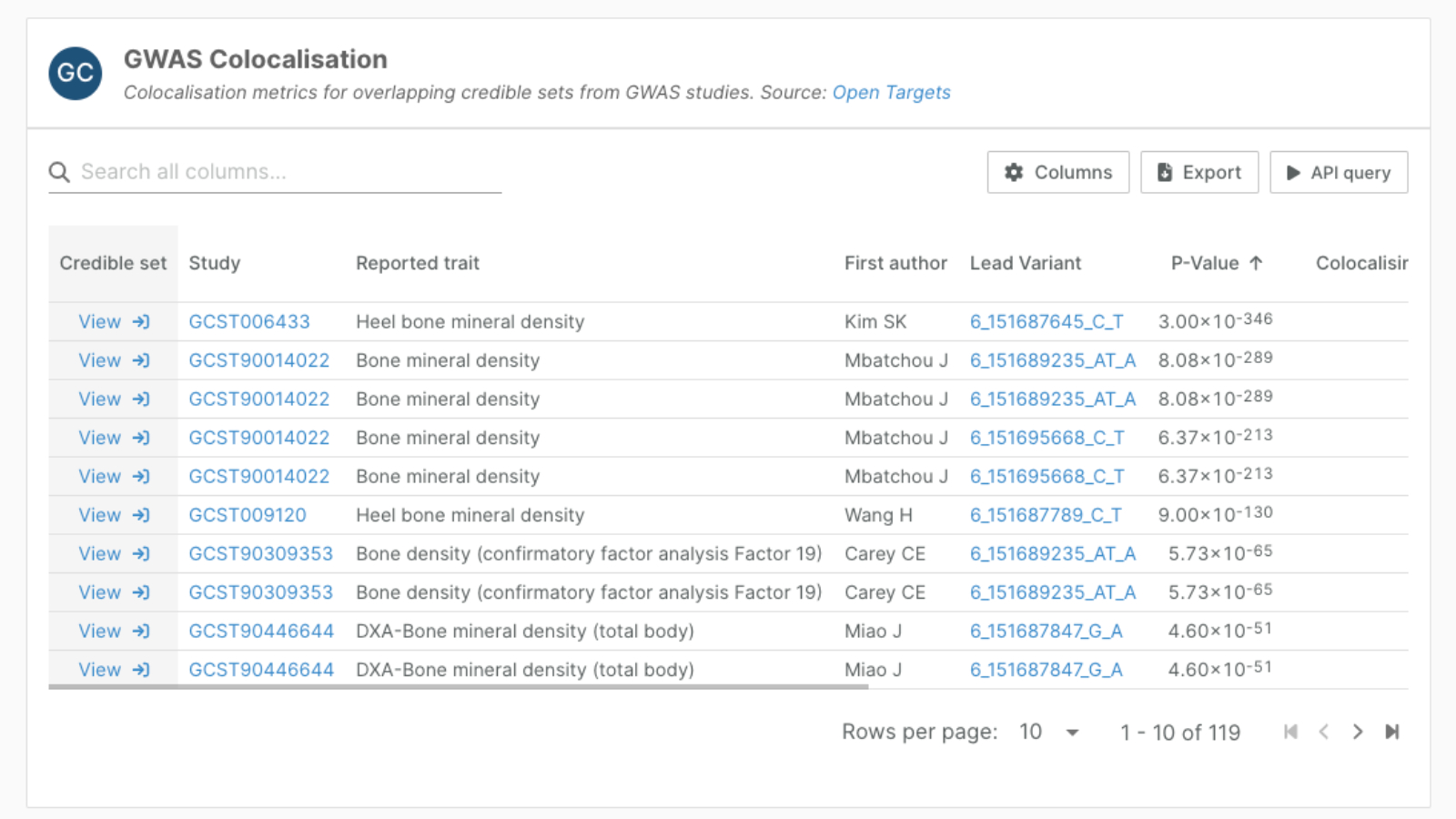Click View arrow icon for GCST006433 row
Viewport: 1456px width, 819px height.
tap(141, 322)
